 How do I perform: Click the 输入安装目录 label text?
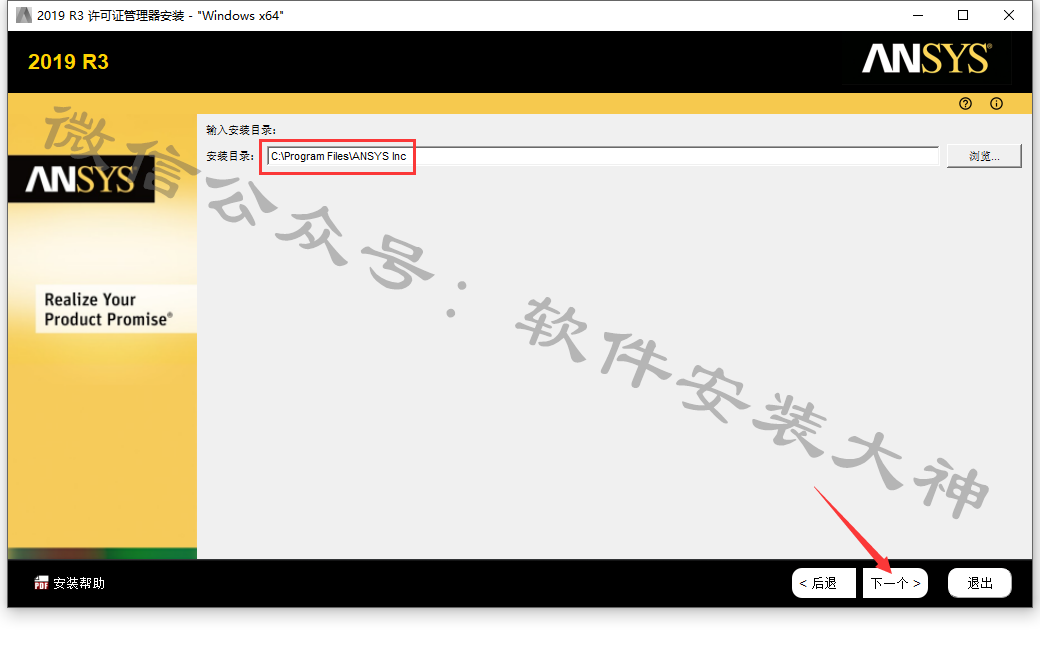[x=241, y=130]
